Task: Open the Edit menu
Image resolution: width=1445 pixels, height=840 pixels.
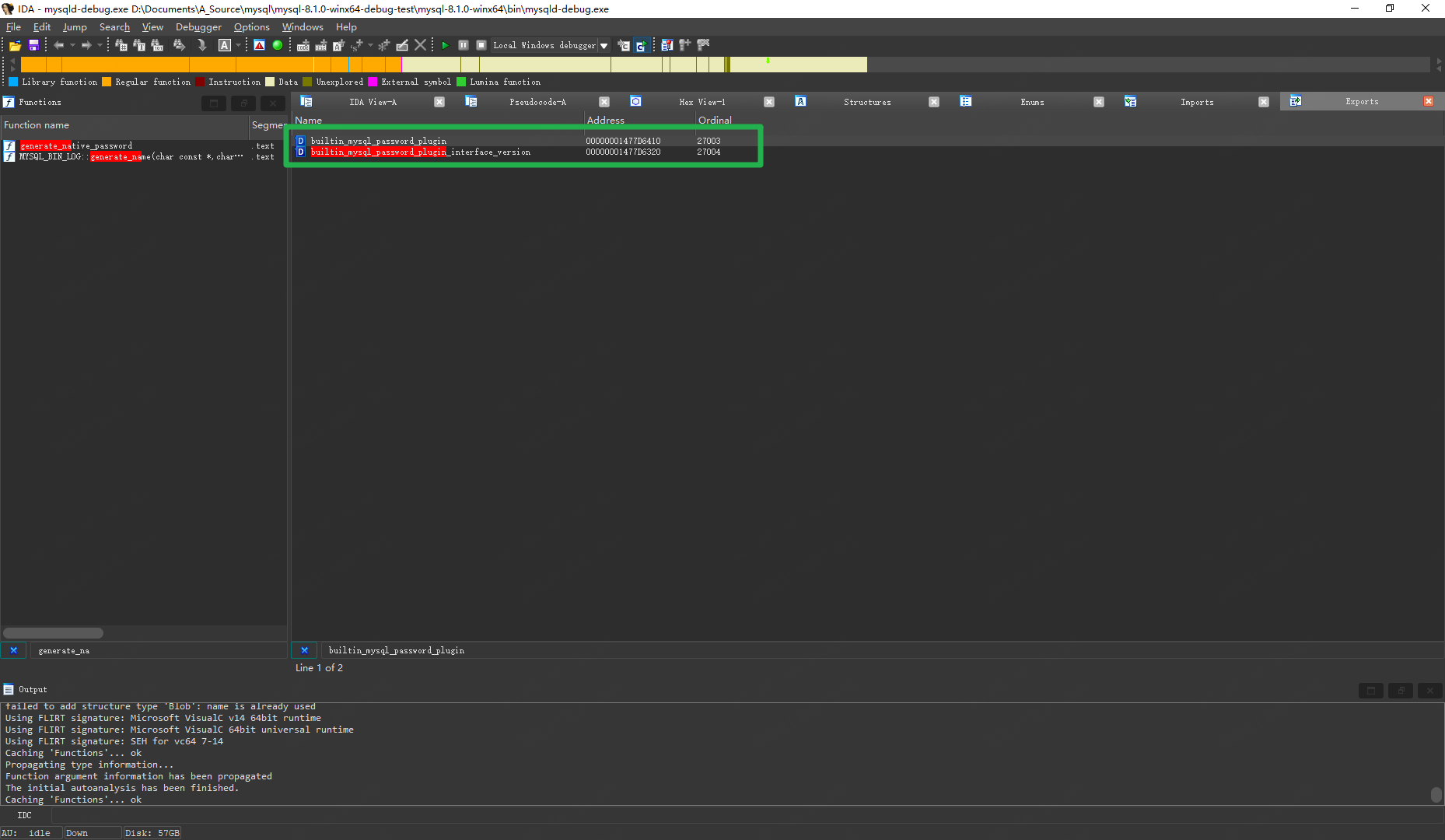Action: click(x=42, y=27)
